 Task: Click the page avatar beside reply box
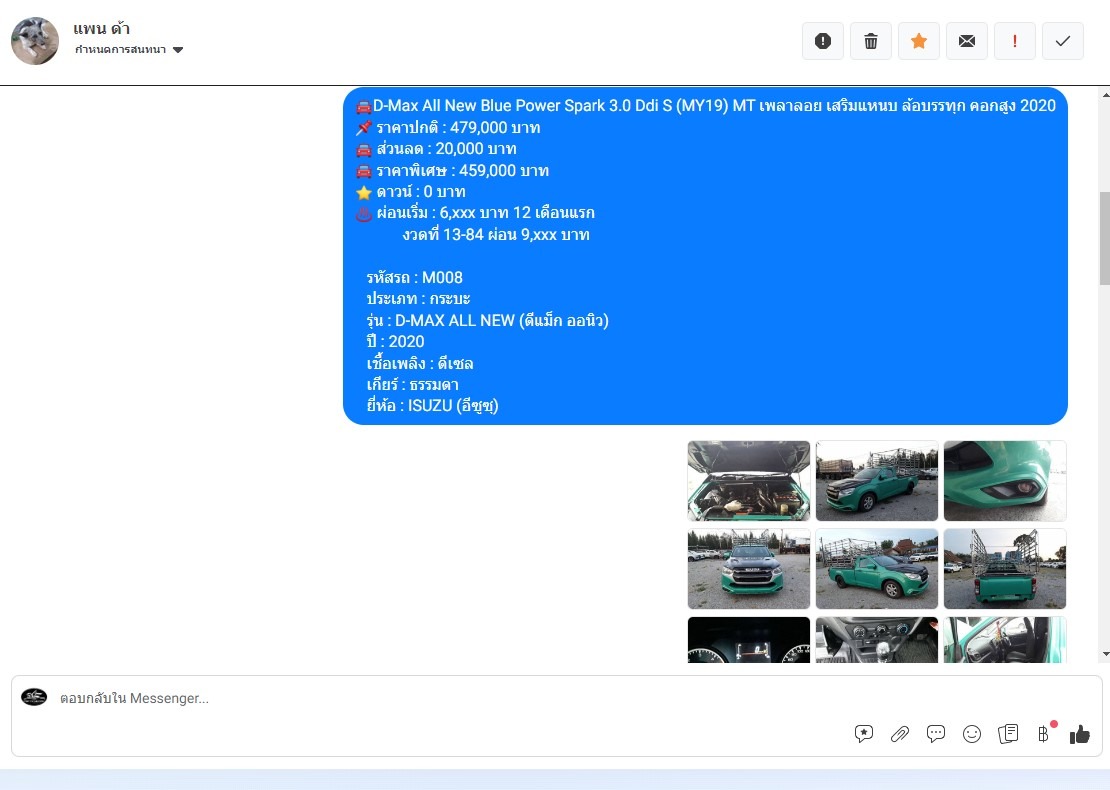click(34, 697)
